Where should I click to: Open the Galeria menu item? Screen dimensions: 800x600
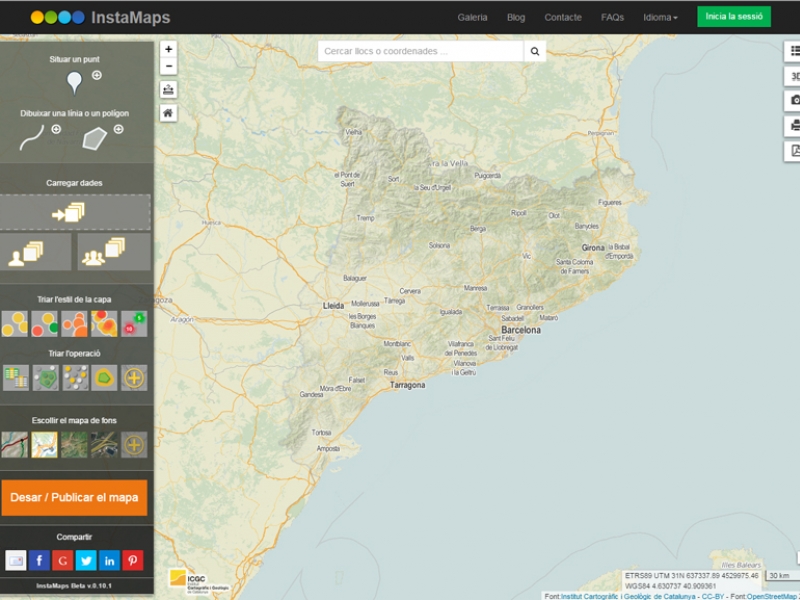pyautogui.click(x=472, y=17)
